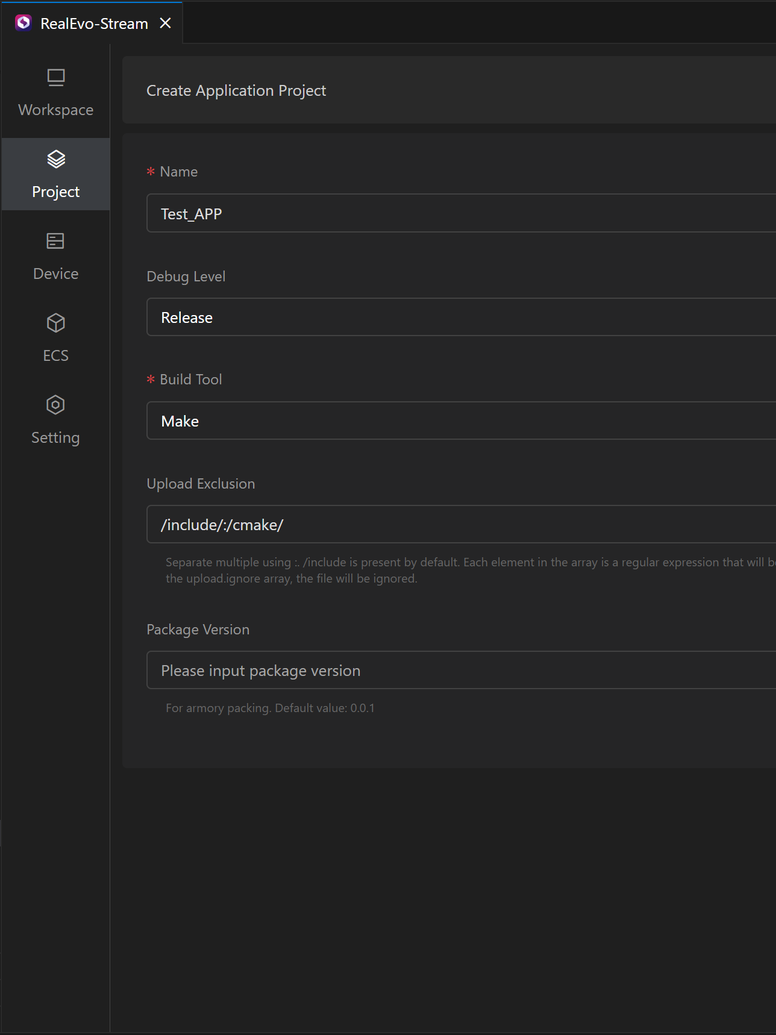
Task: Click the Create Application Project heading
Action: coord(236,90)
